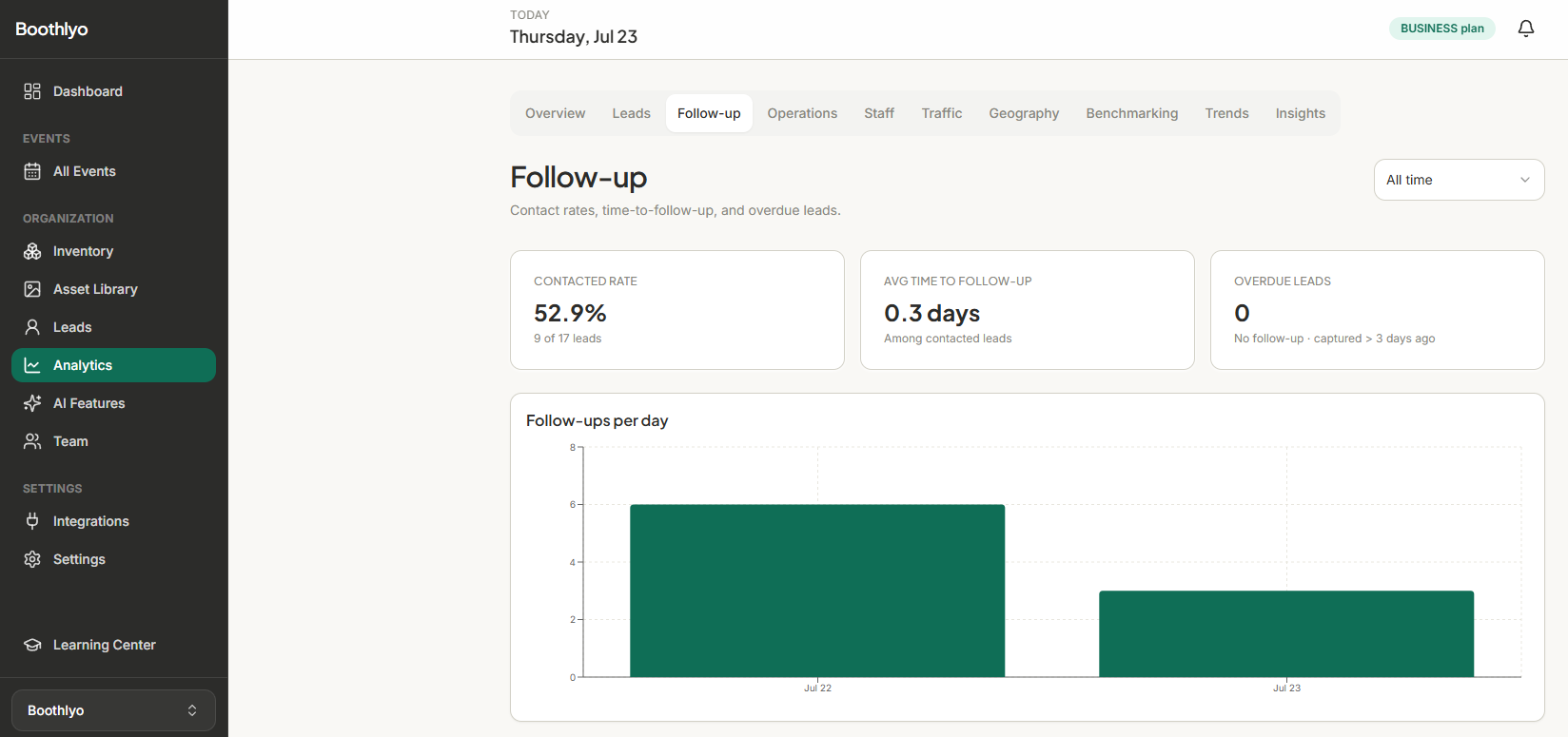1568x737 pixels.
Task: Click the Asset Library image icon
Action: tap(32, 289)
